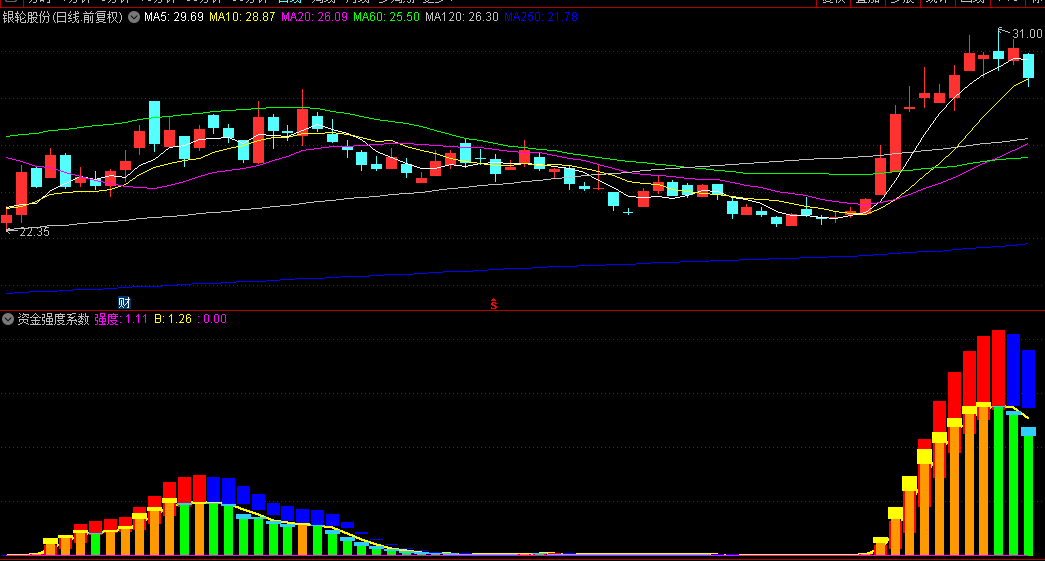The height and width of the screenshot is (561, 1045).
Task: Select the 资金强度系数 indicator title
Action: tap(53, 319)
